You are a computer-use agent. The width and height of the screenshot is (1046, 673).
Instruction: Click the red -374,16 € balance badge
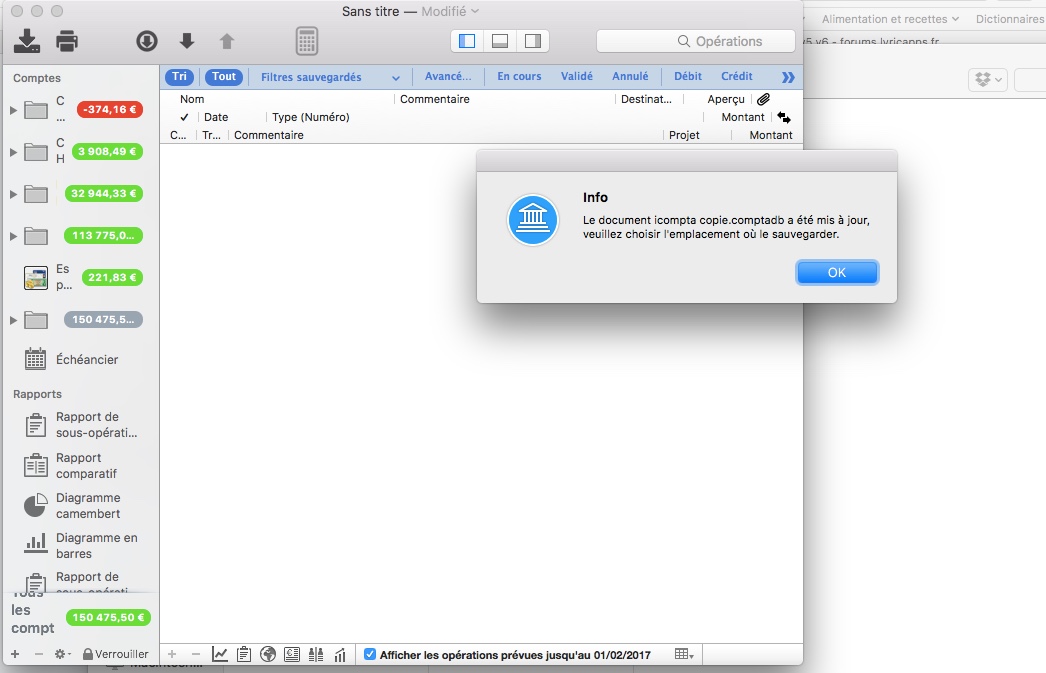tap(110, 109)
